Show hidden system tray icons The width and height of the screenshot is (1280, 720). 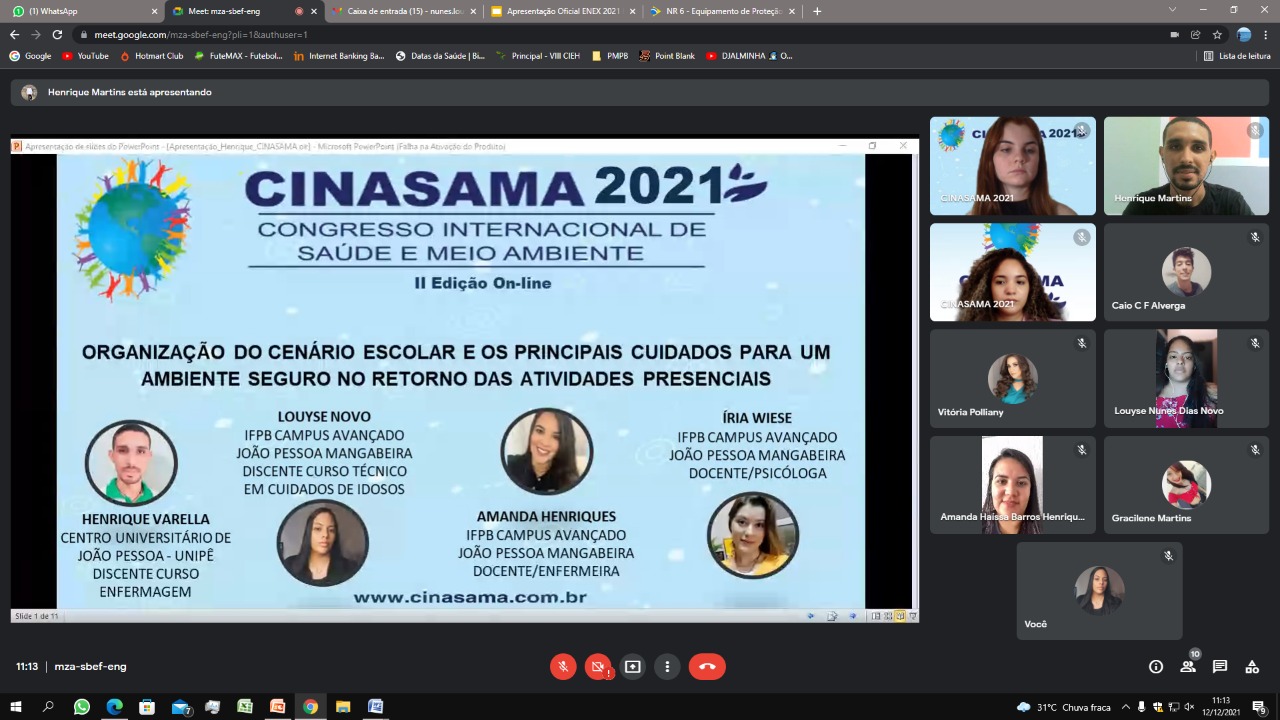1126,707
